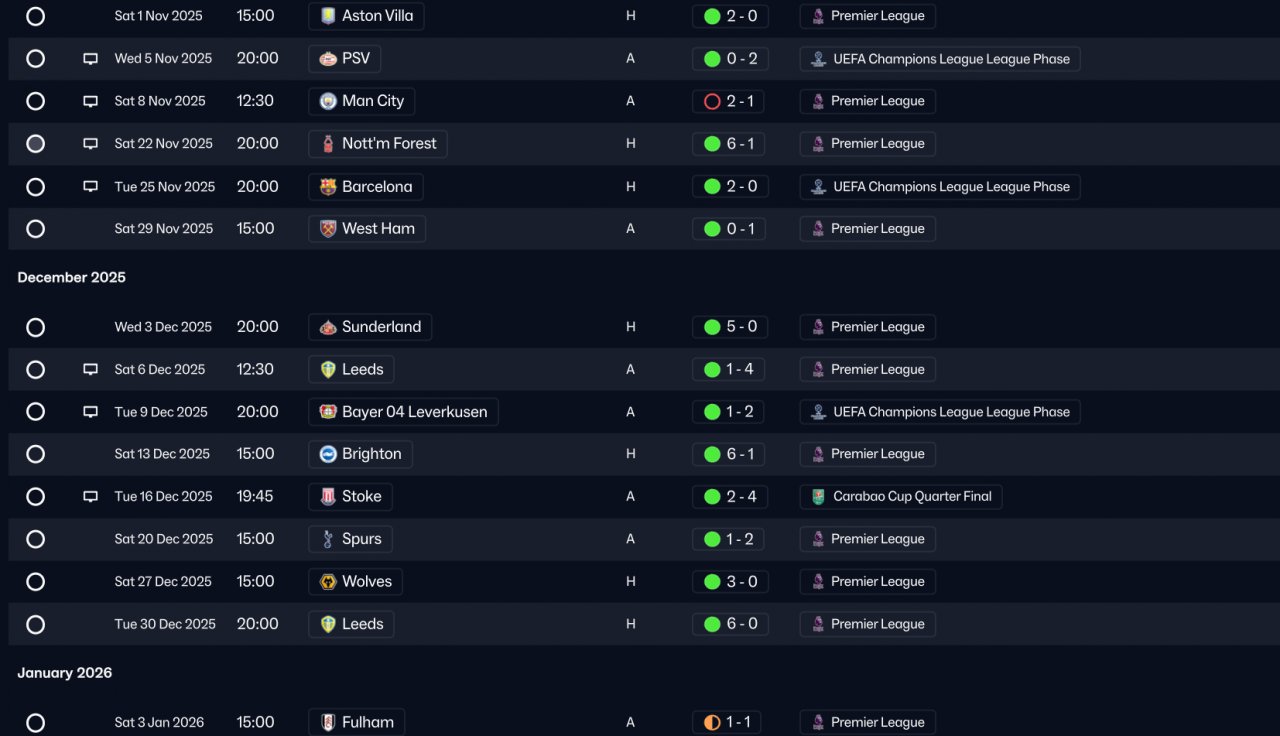Select the radio circle for Sunderland match
This screenshot has width=1280, height=736.
[x=35, y=327]
